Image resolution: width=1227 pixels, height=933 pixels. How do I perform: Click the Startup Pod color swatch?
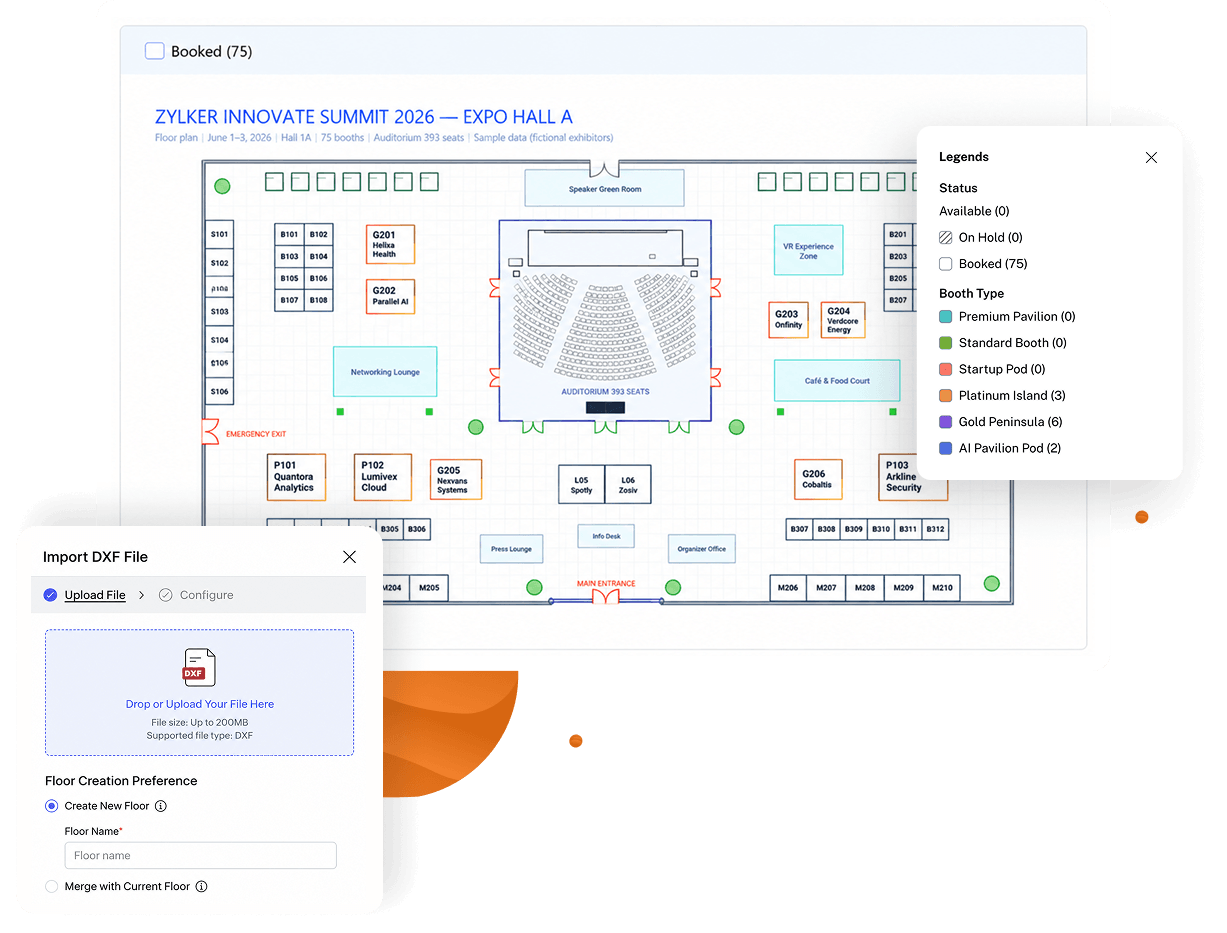point(946,369)
